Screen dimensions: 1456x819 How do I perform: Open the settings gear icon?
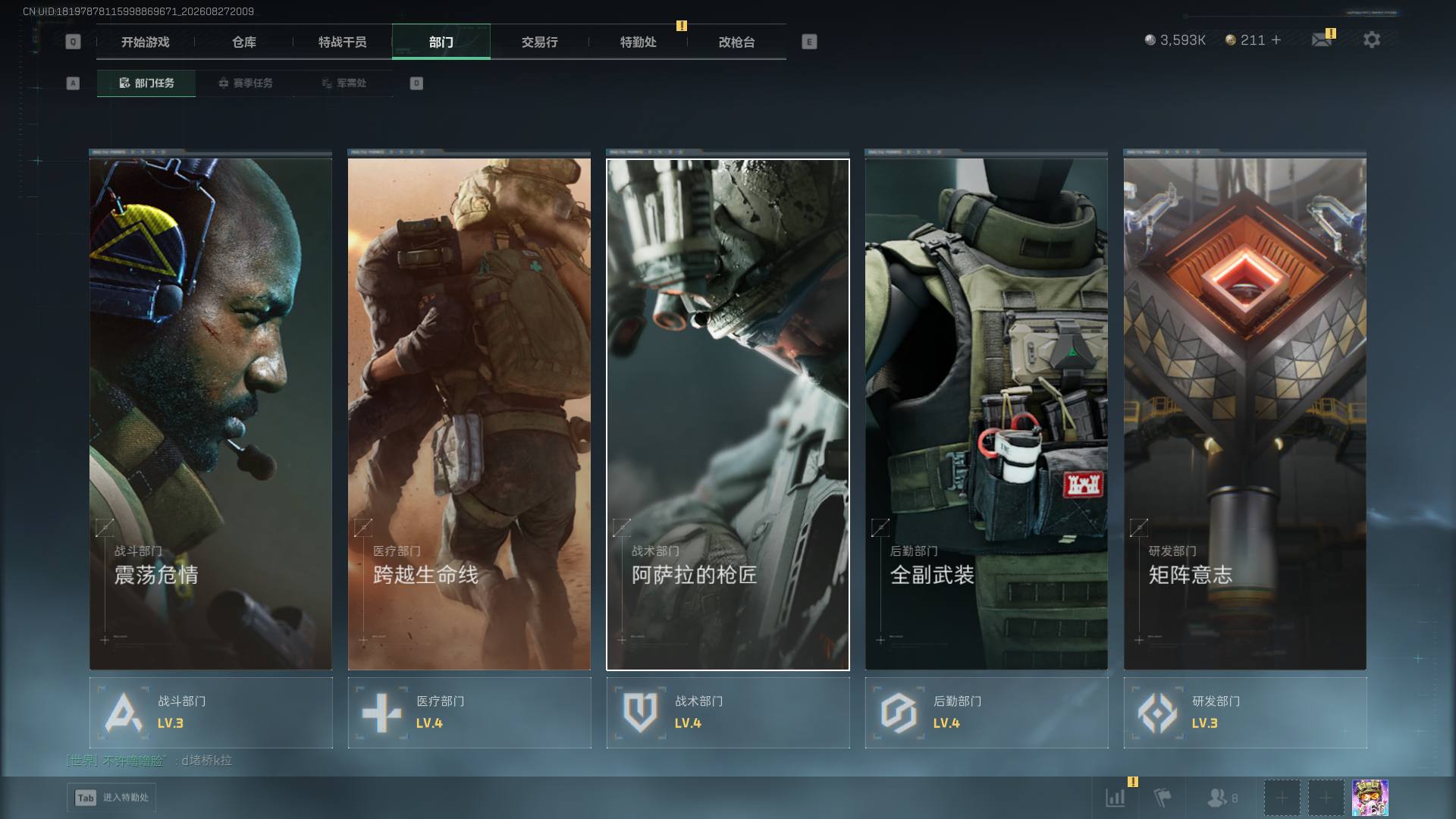1372,39
